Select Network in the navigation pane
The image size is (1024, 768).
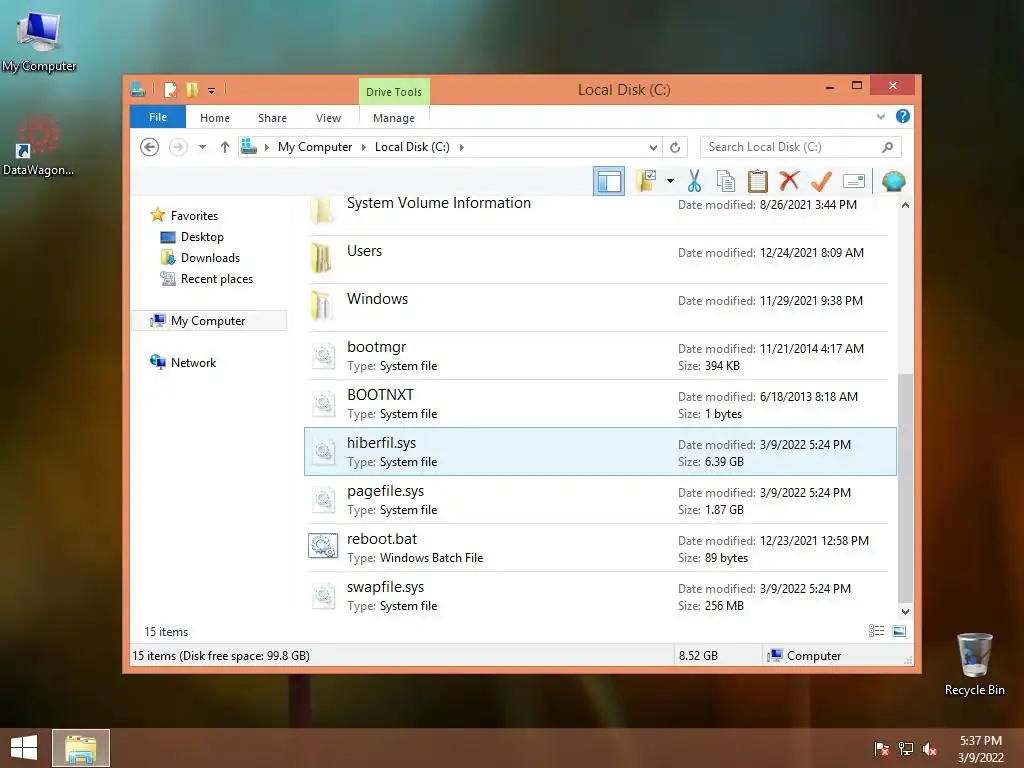click(x=193, y=362)
